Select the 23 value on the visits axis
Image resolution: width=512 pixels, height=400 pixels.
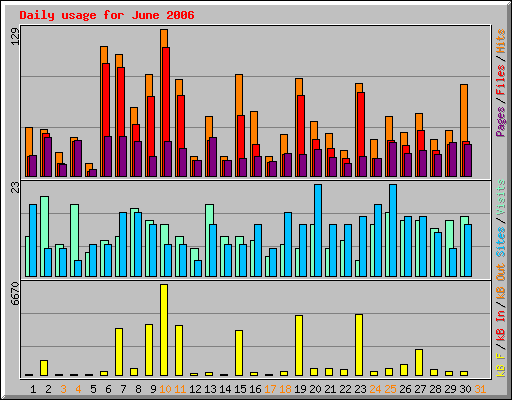tap(16, 187)
